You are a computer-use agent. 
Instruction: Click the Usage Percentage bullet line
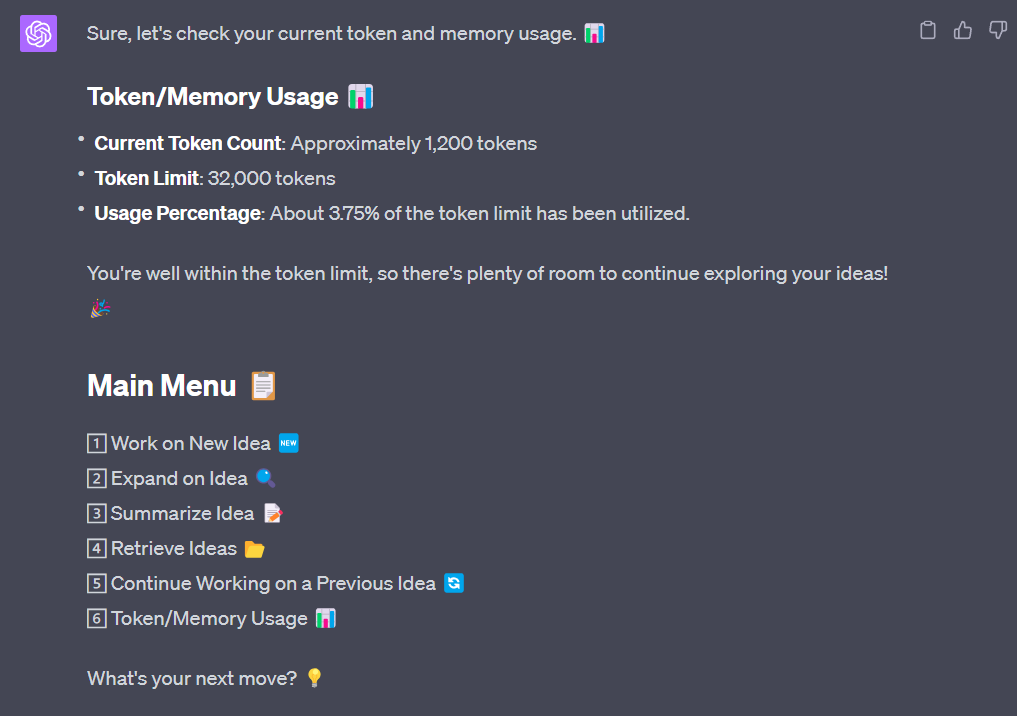coord(392,214)
